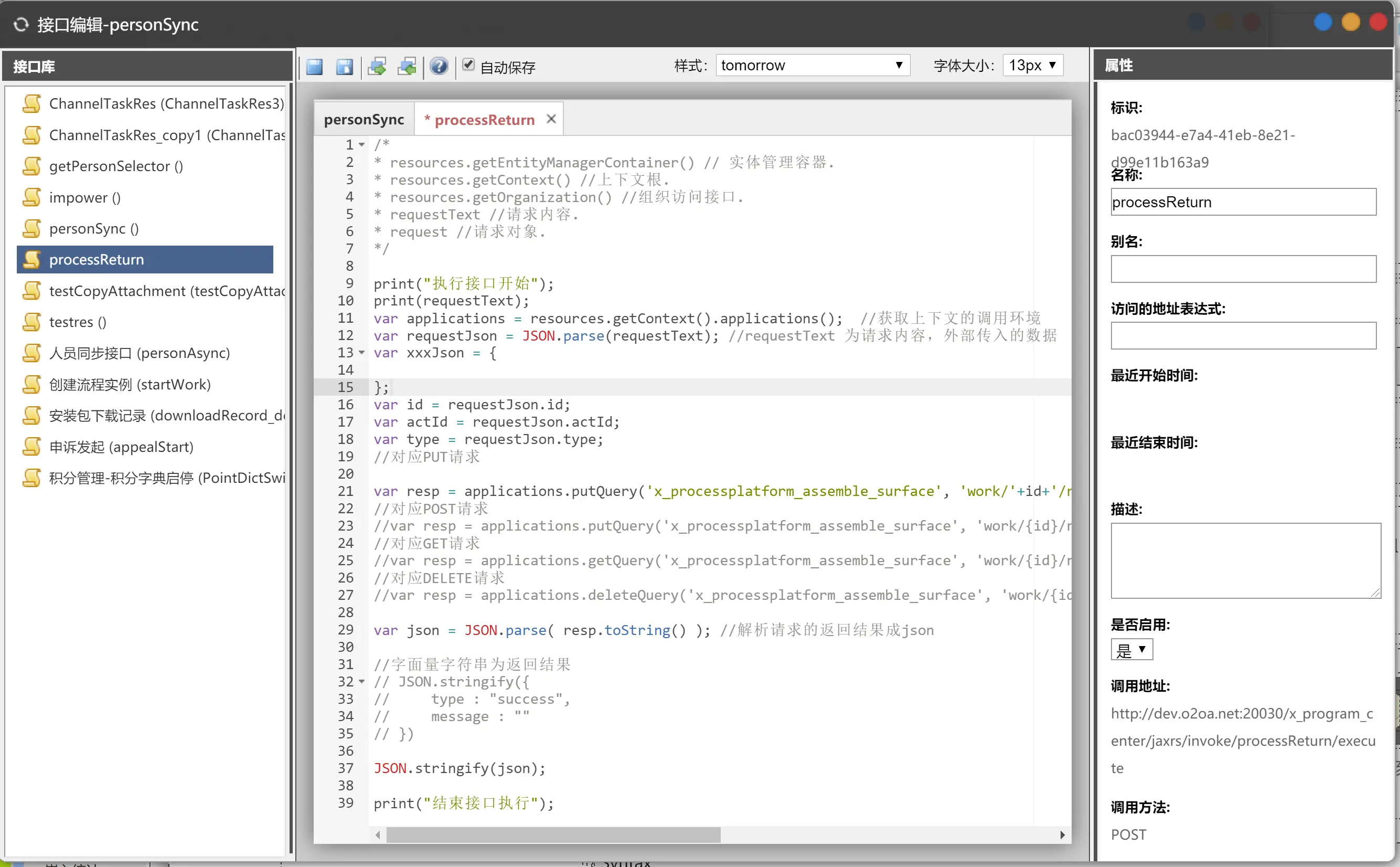Collapse code fold arrow at line 13

[x=362, y=353]
